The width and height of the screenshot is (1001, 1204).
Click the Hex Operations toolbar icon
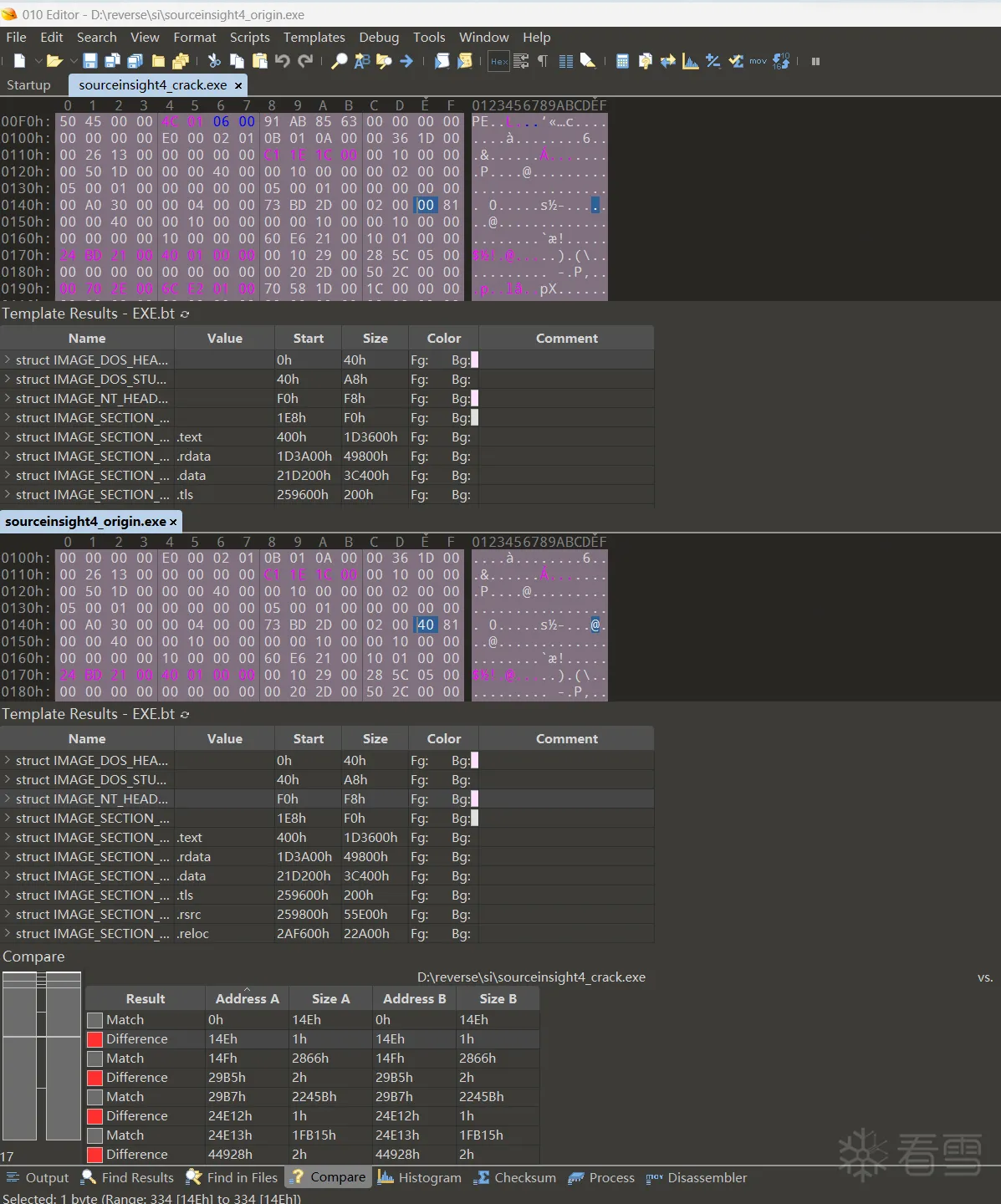[713, 61]
